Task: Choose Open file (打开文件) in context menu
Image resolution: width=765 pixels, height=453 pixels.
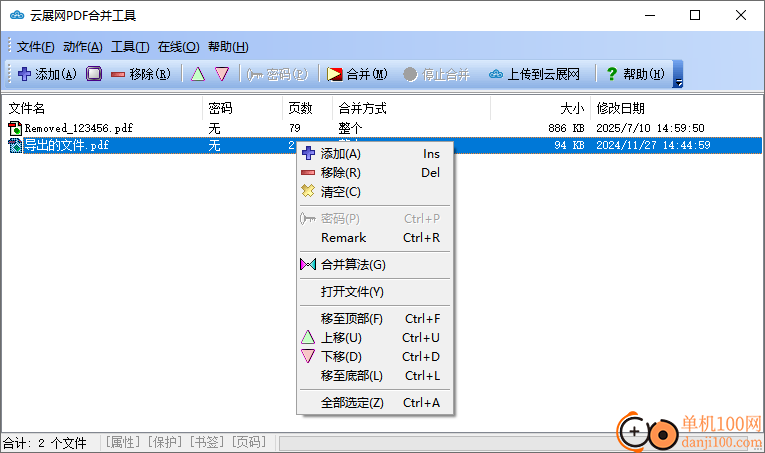Action: (375, 292)
